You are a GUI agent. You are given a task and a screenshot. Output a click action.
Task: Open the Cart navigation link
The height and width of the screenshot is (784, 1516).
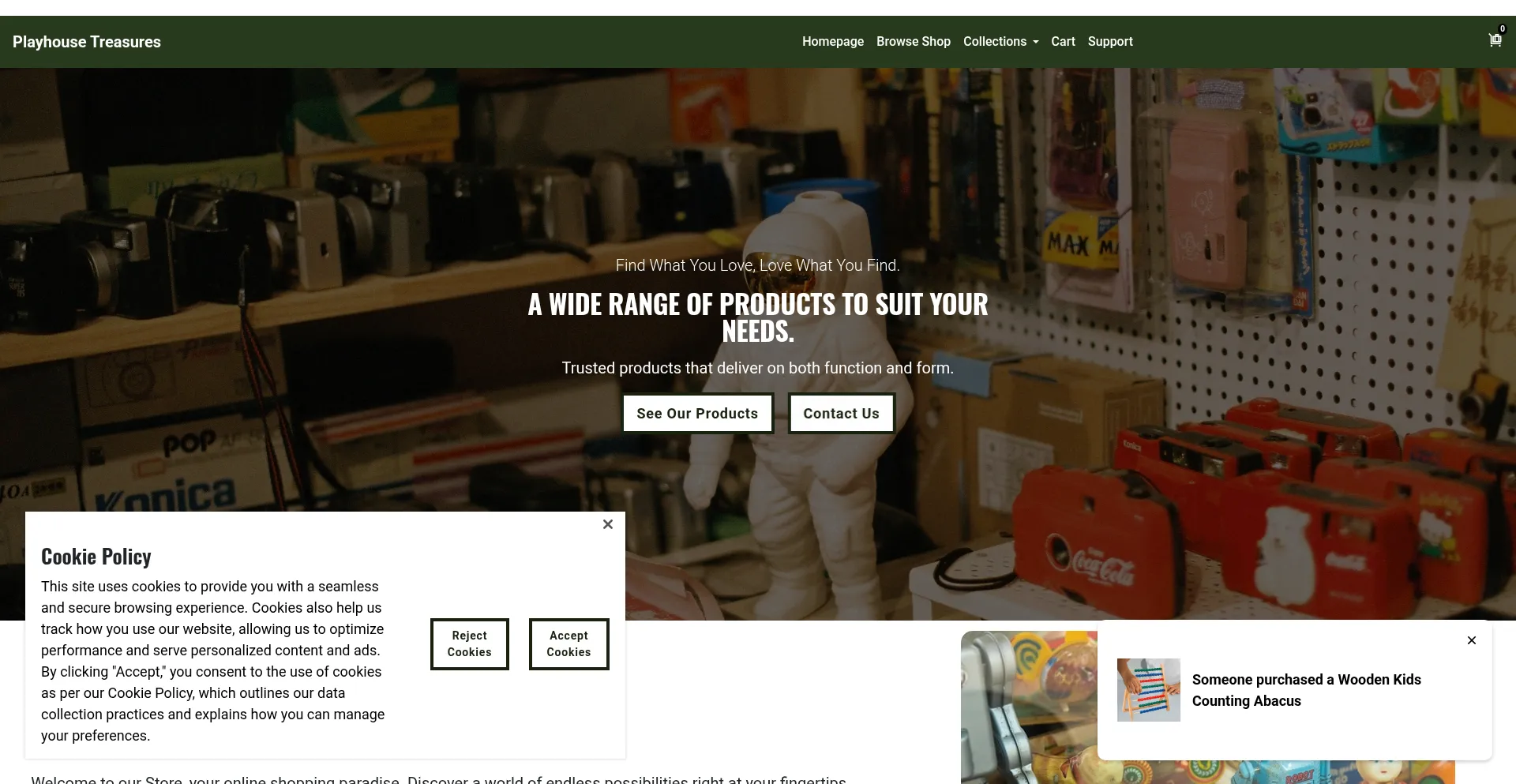tap(1063, 41)
